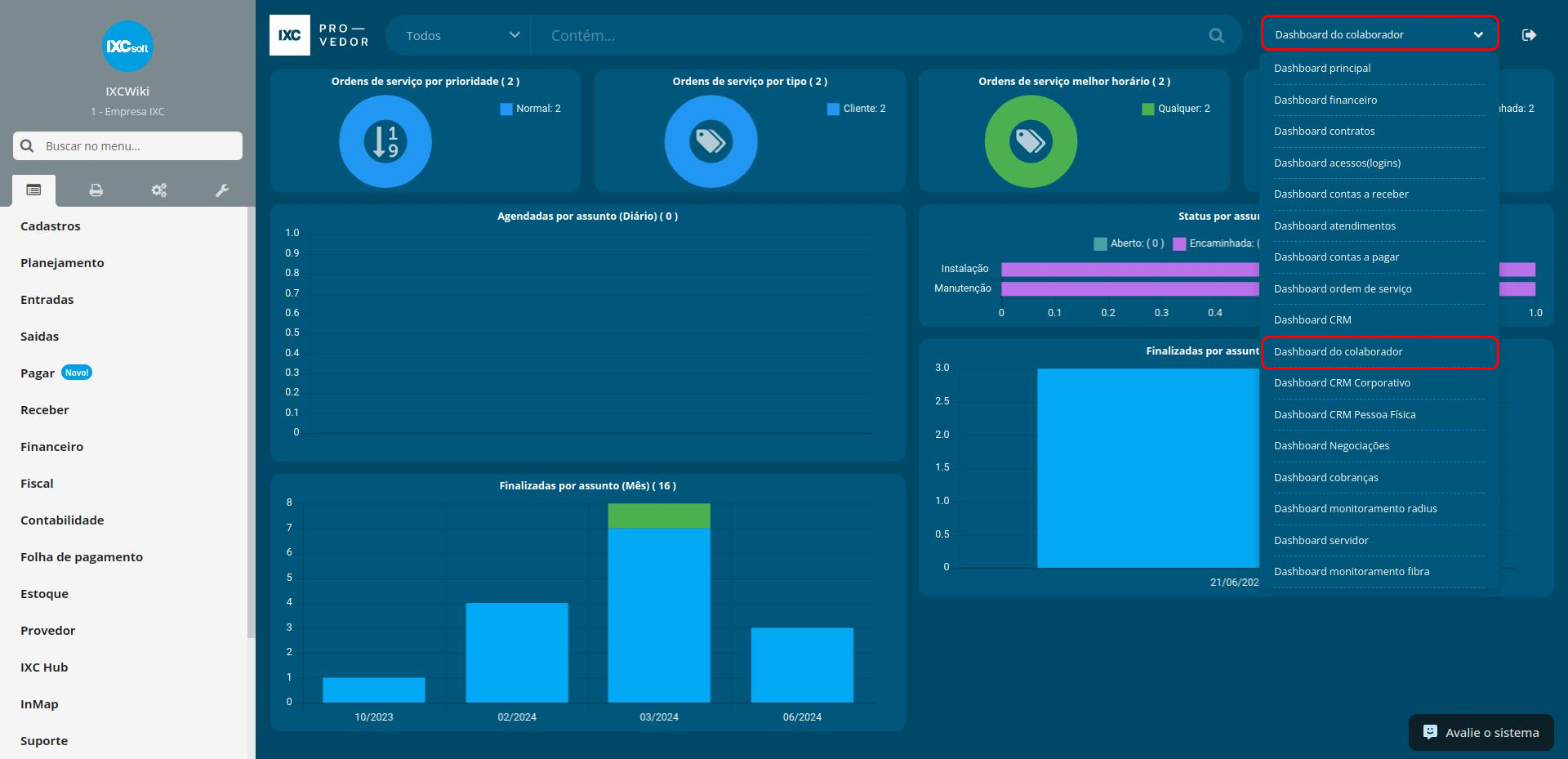Go to Estoque menu

(44, 594)
